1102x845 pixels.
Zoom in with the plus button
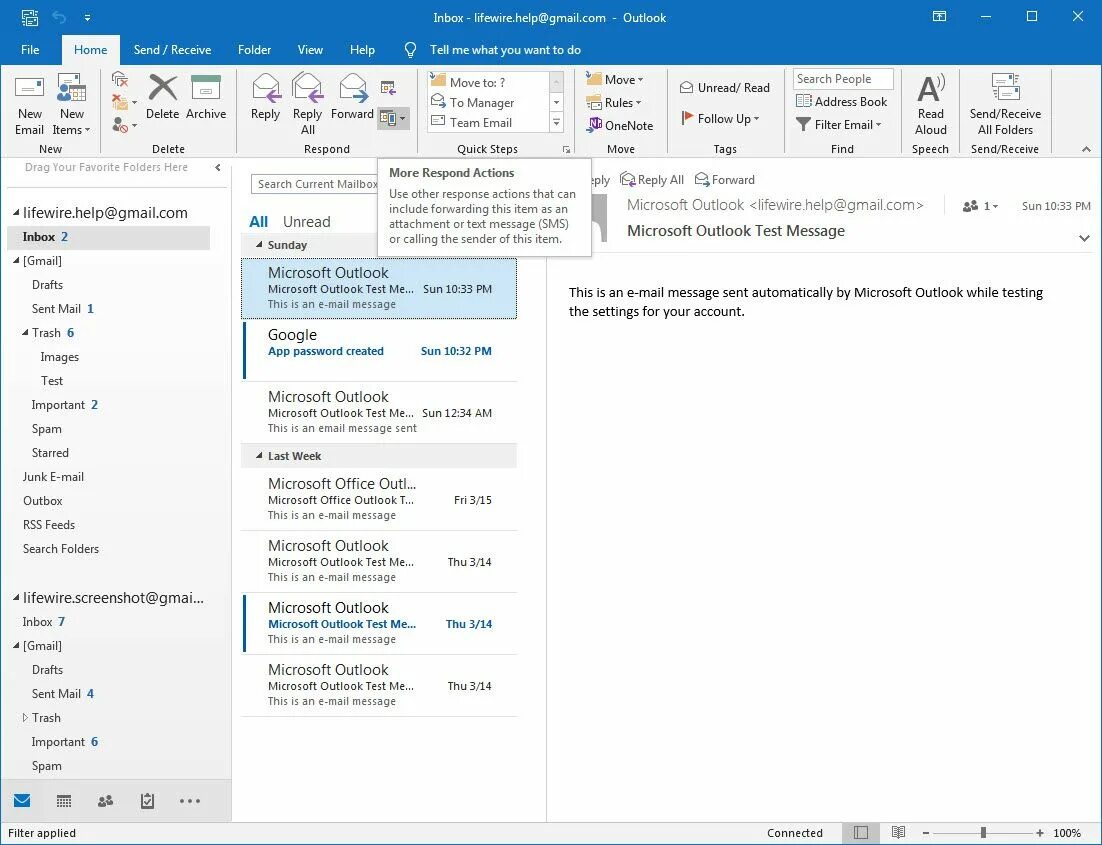coord(1039,833)
